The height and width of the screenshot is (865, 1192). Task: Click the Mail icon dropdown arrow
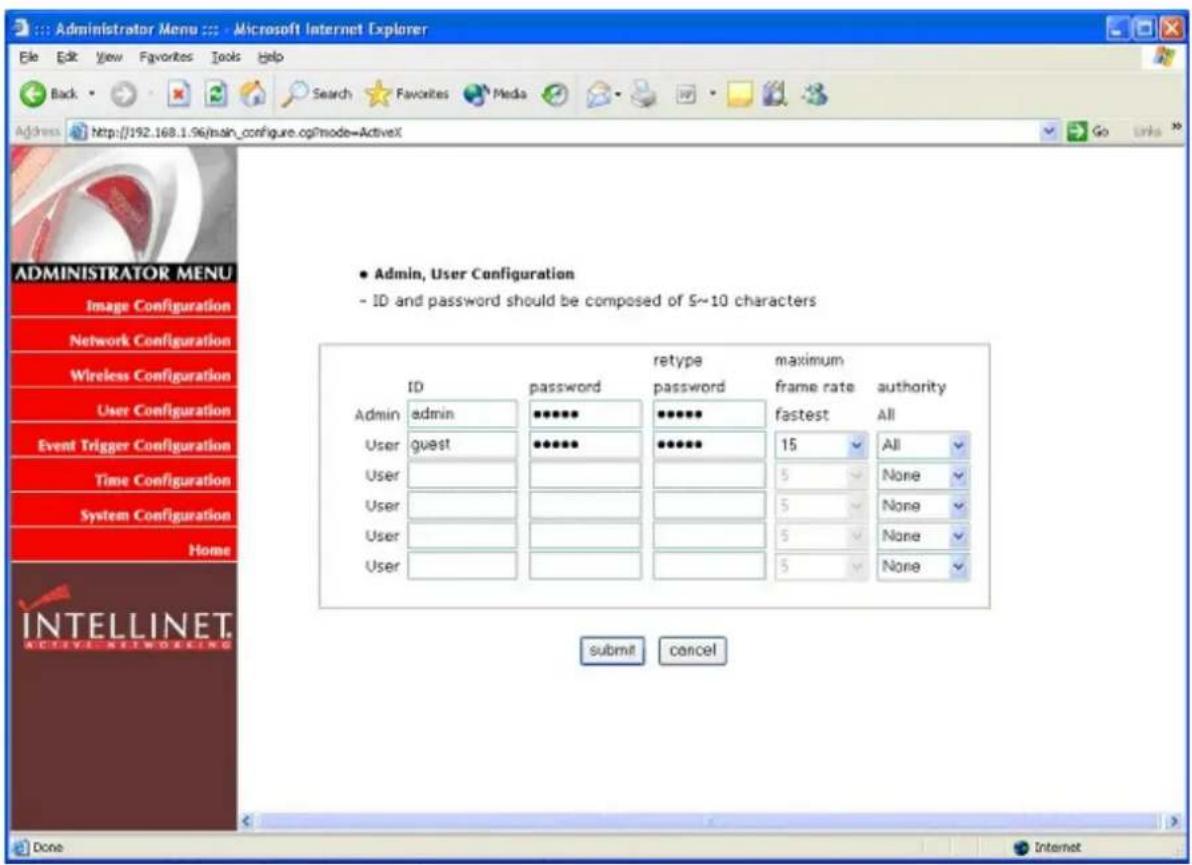point(618,94)
